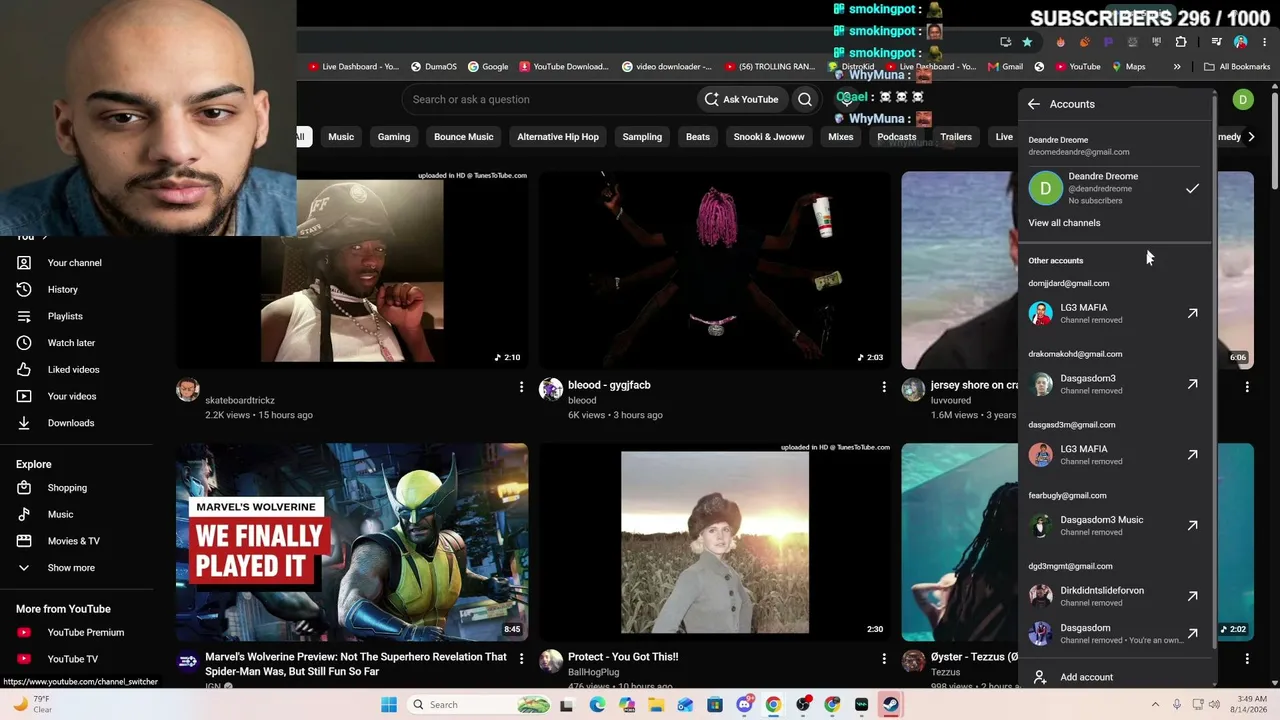
Task: Open more options for bleood video
Action: [884, 386]
